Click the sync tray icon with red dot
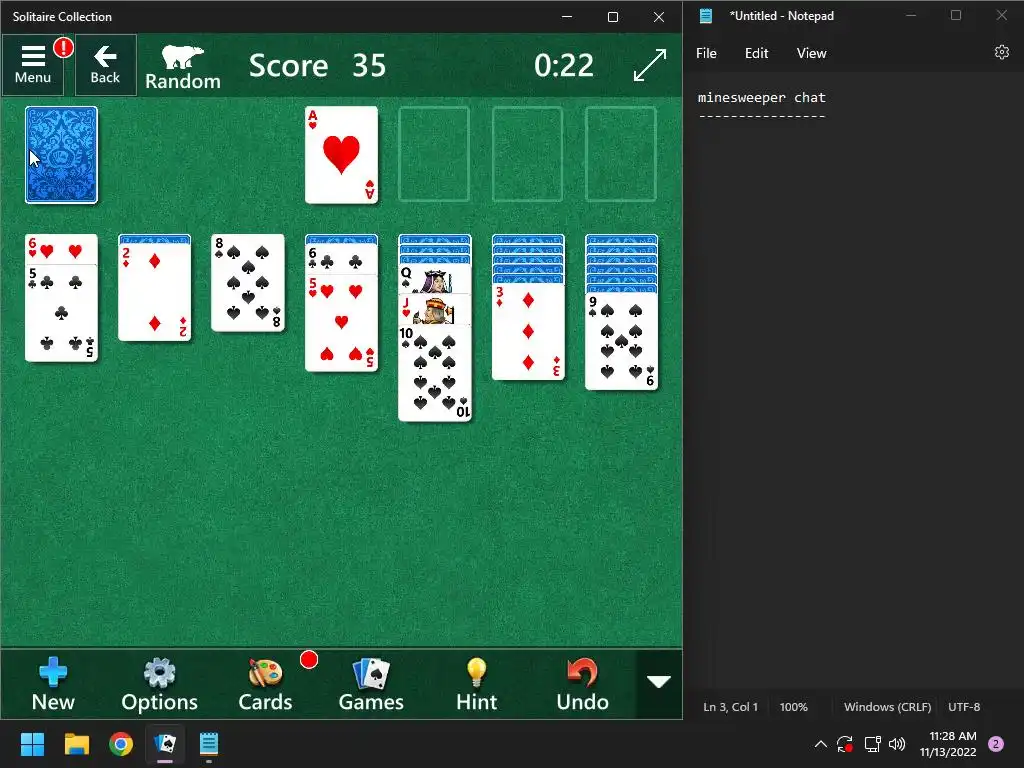The height and width of the screenshot is (768, 1024). [845, 744]
